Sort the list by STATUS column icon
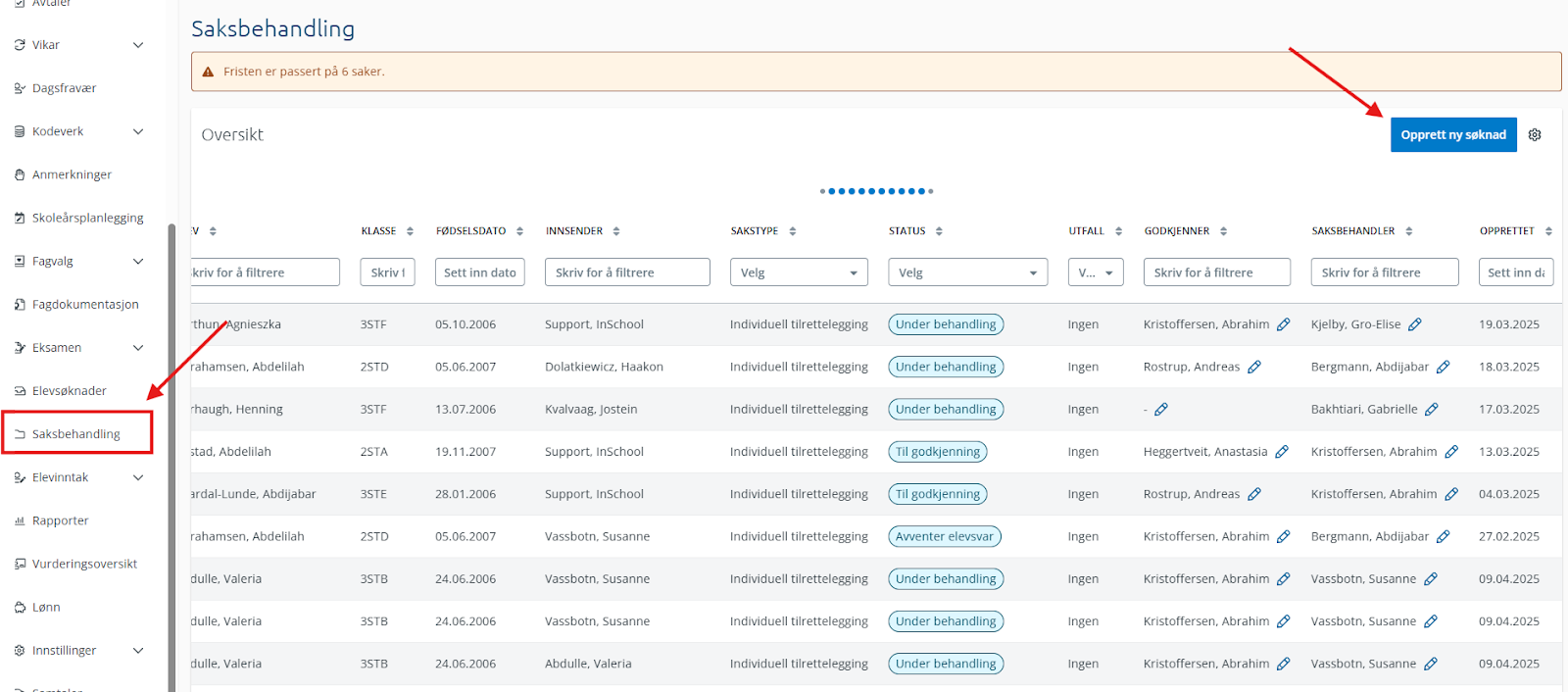This screenshot has height=692, width=1568. coord(939,231)
